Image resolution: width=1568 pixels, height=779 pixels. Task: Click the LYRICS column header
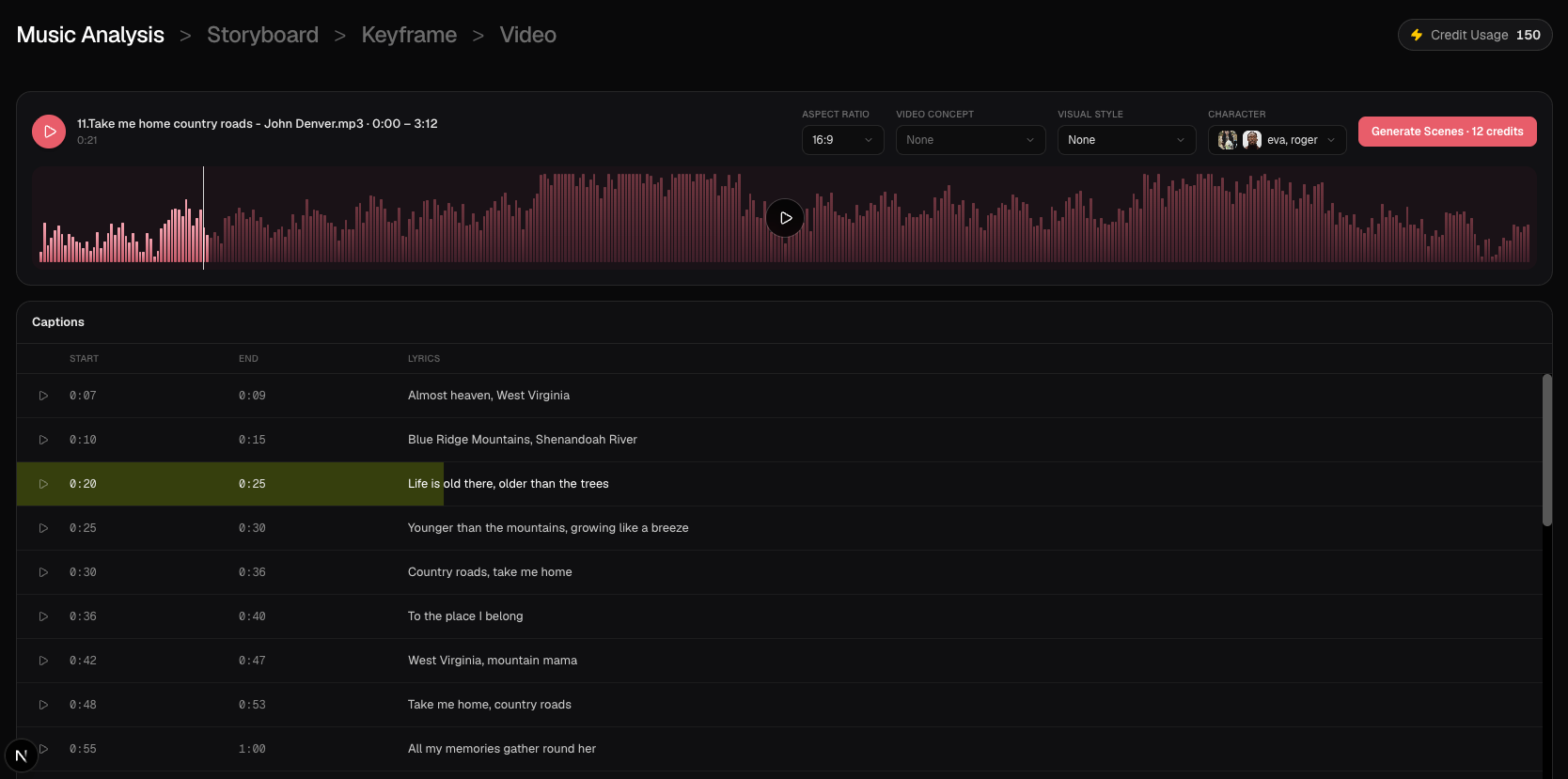(424, 359)
